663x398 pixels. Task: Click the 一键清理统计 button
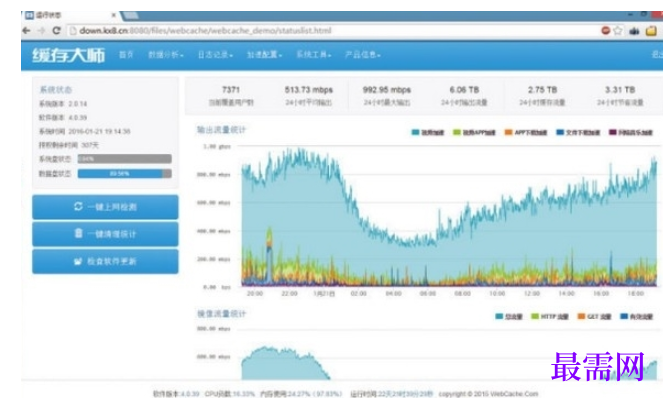[x=105, y=234]
